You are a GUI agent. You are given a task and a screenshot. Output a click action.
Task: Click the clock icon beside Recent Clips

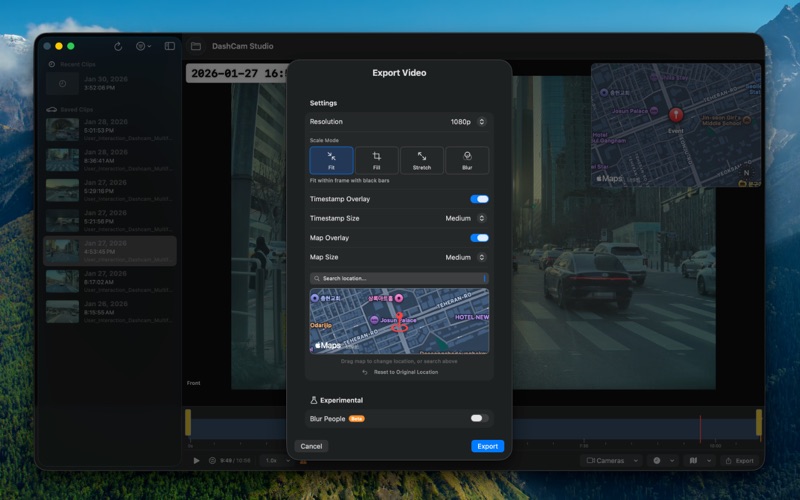52,64
